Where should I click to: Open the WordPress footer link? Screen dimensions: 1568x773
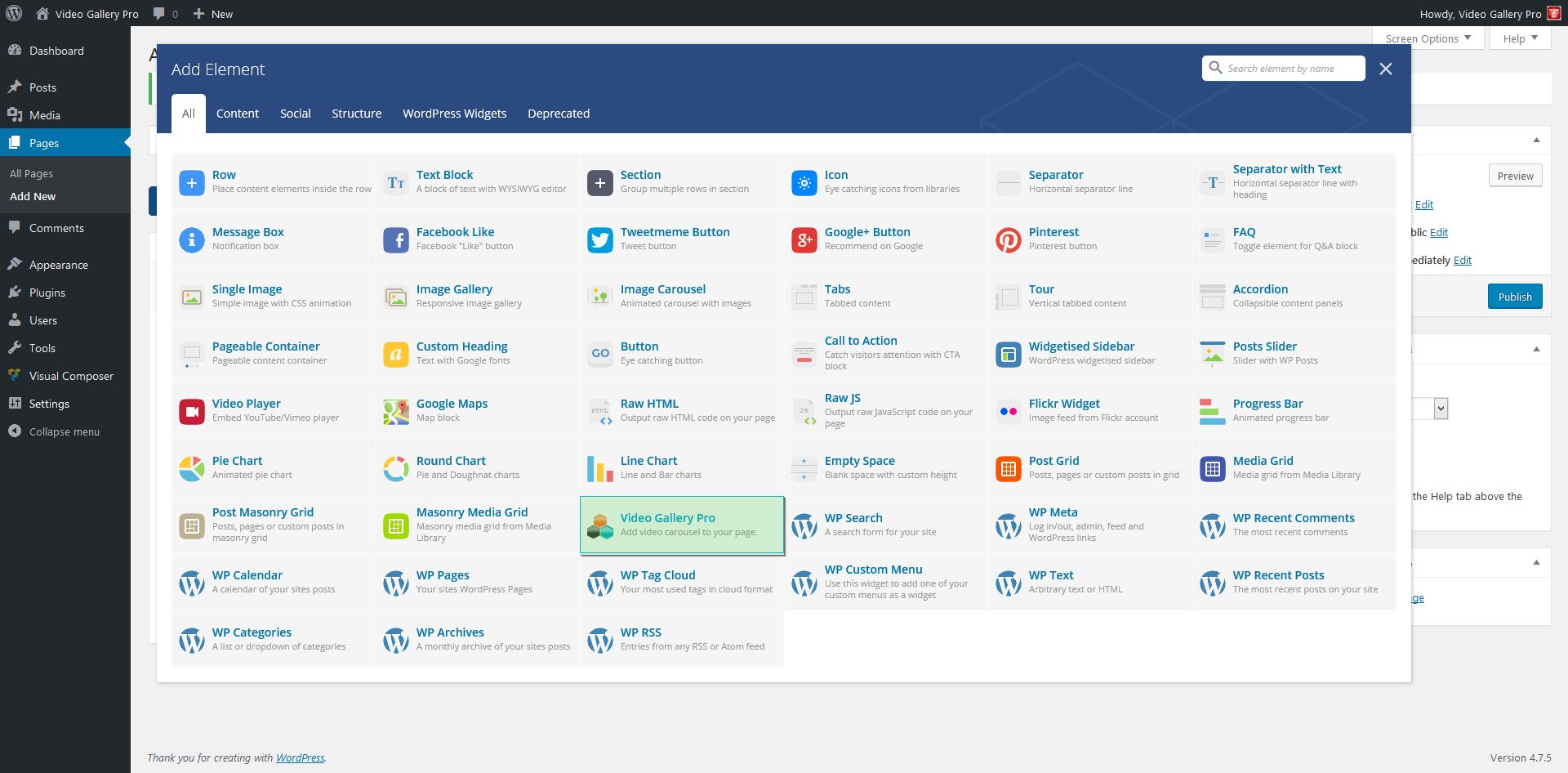300,758
